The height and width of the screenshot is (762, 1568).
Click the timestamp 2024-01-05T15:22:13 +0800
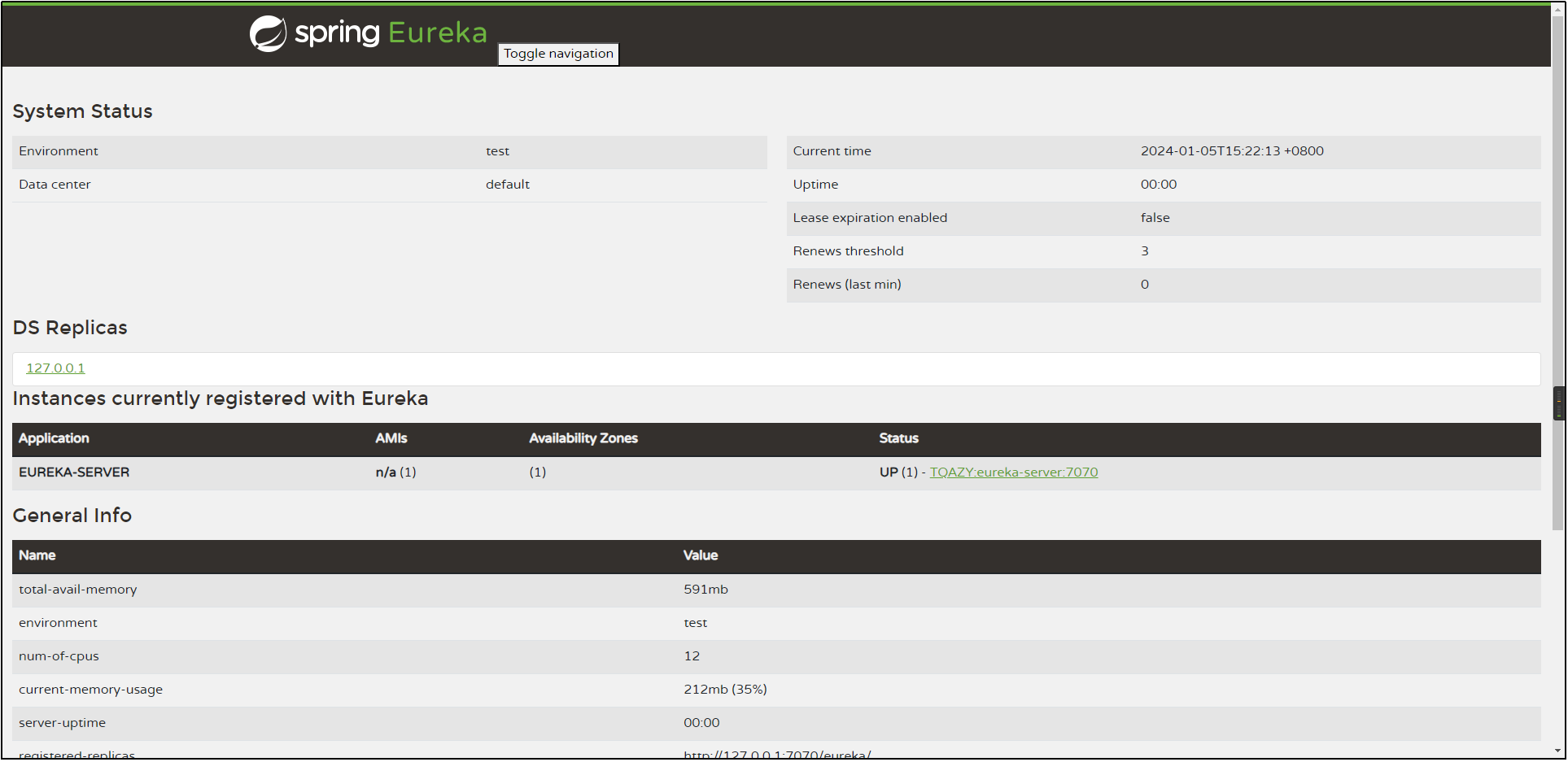click(x=1232, y=151)
